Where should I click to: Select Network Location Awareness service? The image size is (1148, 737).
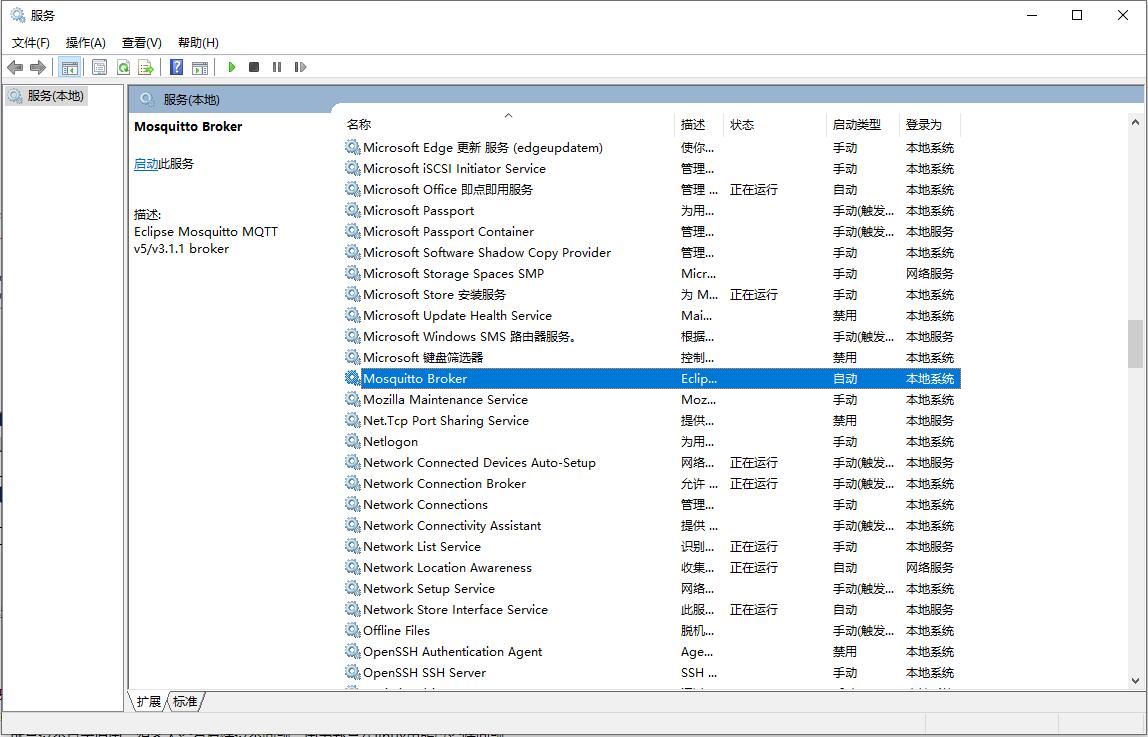click(652, 567)
